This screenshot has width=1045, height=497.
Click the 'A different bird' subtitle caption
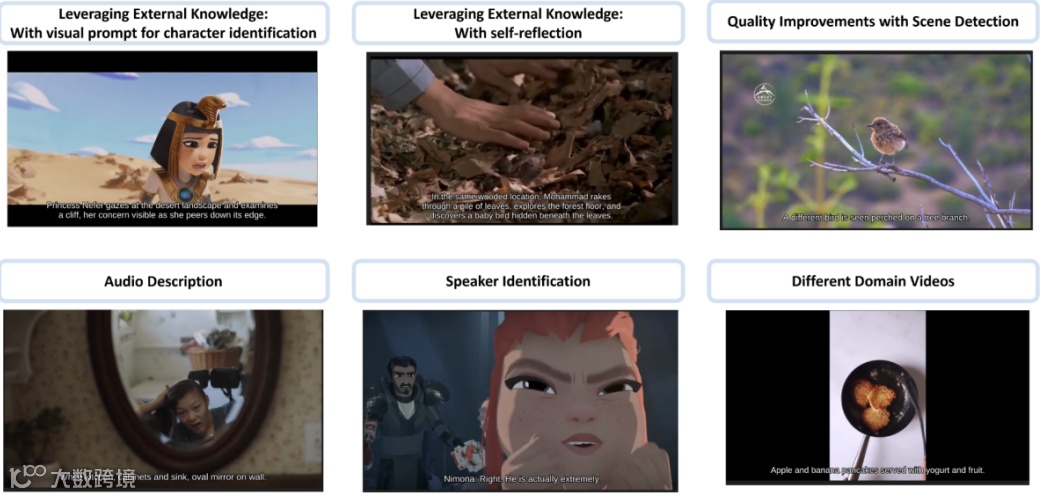point(875,217)
